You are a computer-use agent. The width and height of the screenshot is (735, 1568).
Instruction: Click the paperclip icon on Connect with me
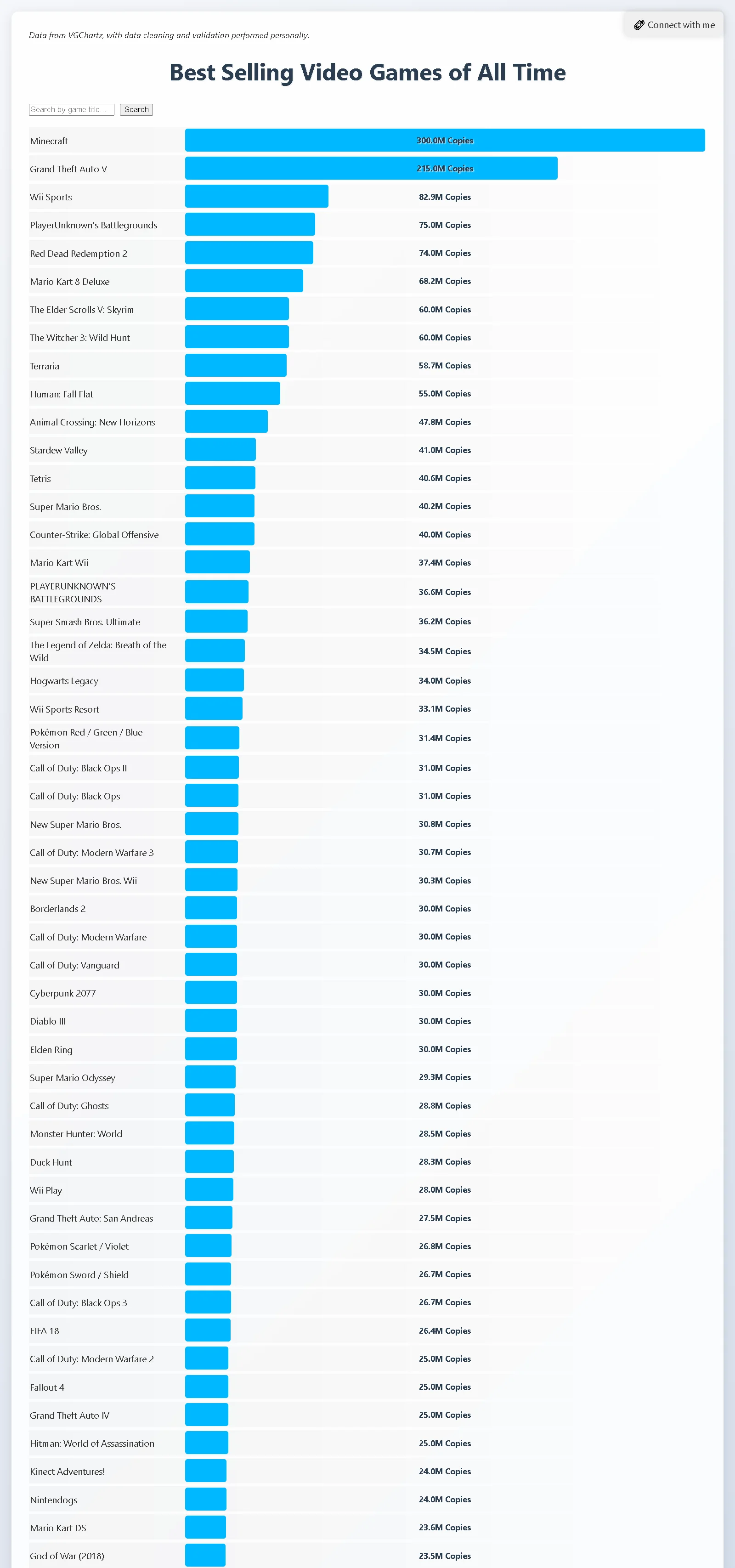point(640,24)
